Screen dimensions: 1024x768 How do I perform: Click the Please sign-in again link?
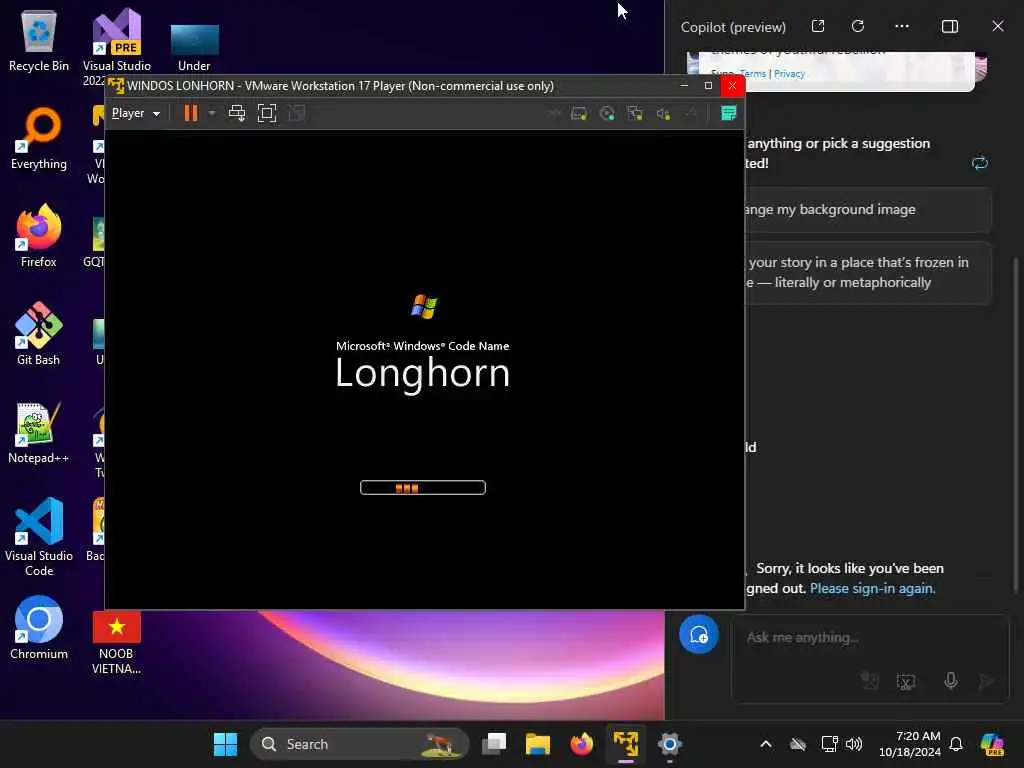[872, 588]
